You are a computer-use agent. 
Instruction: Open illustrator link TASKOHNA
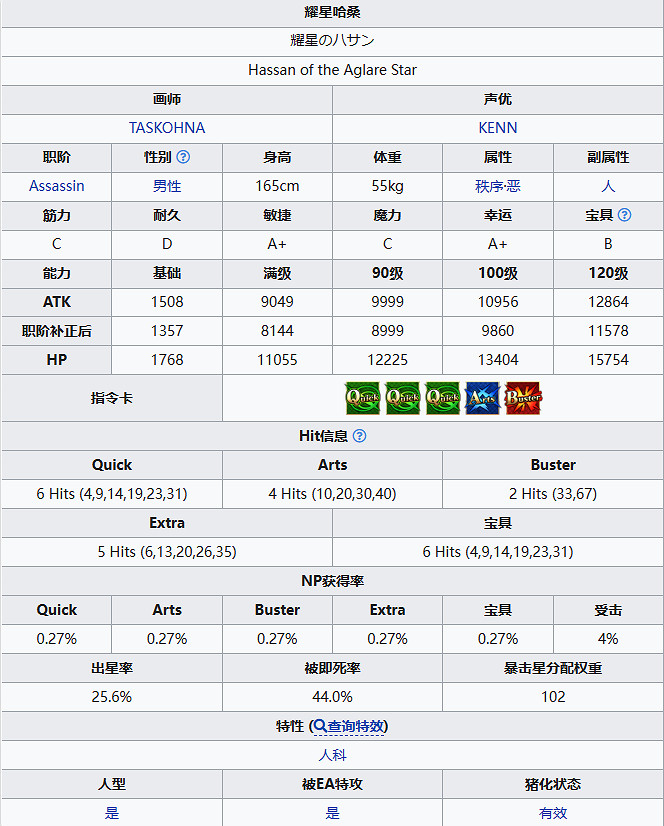click(167, 128)
